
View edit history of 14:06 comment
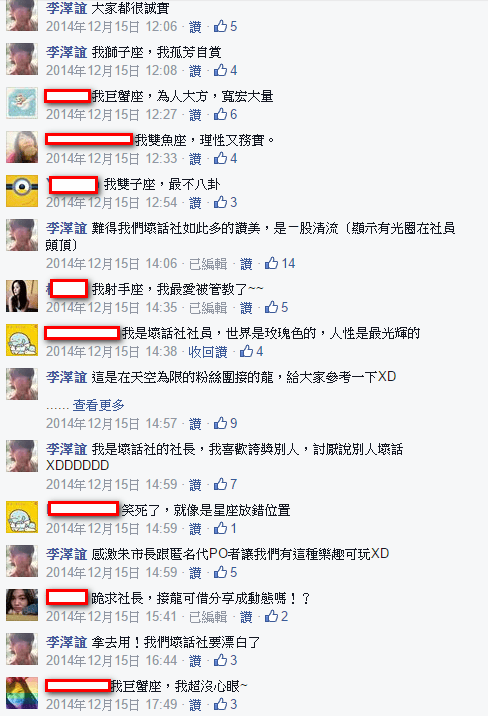208,263
